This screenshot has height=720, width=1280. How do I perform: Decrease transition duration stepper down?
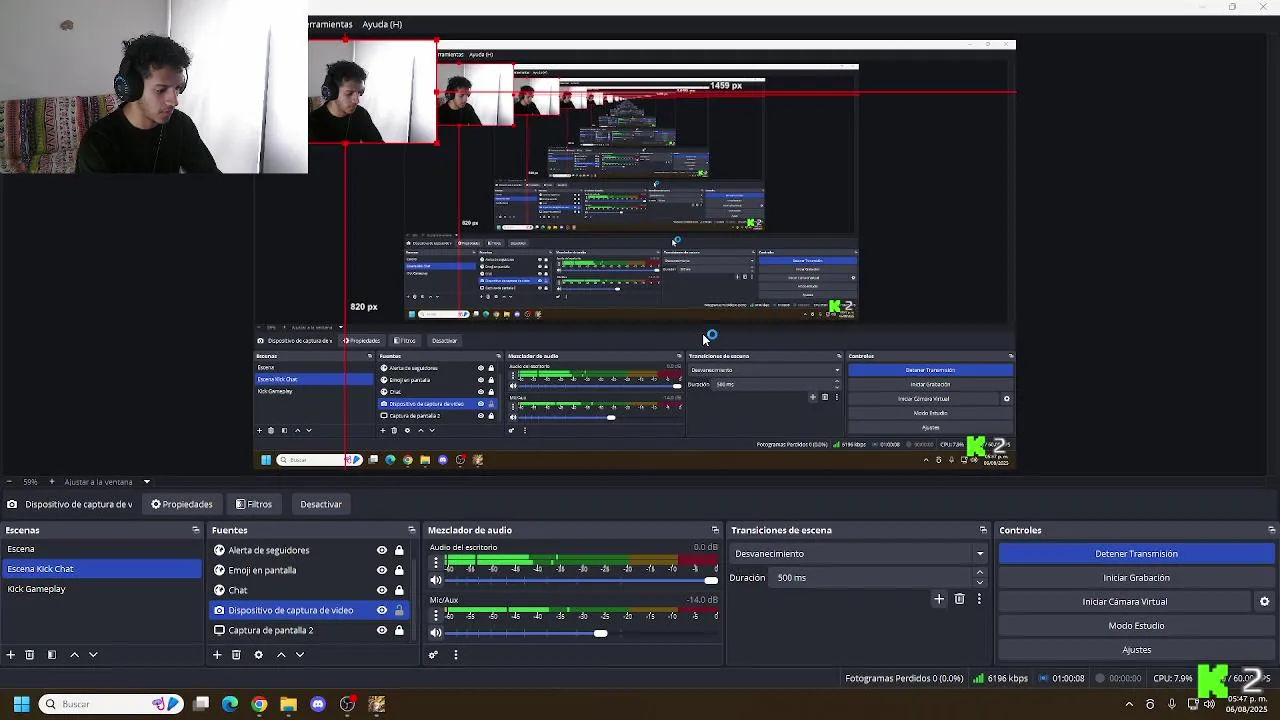click(x=980, y=582)
